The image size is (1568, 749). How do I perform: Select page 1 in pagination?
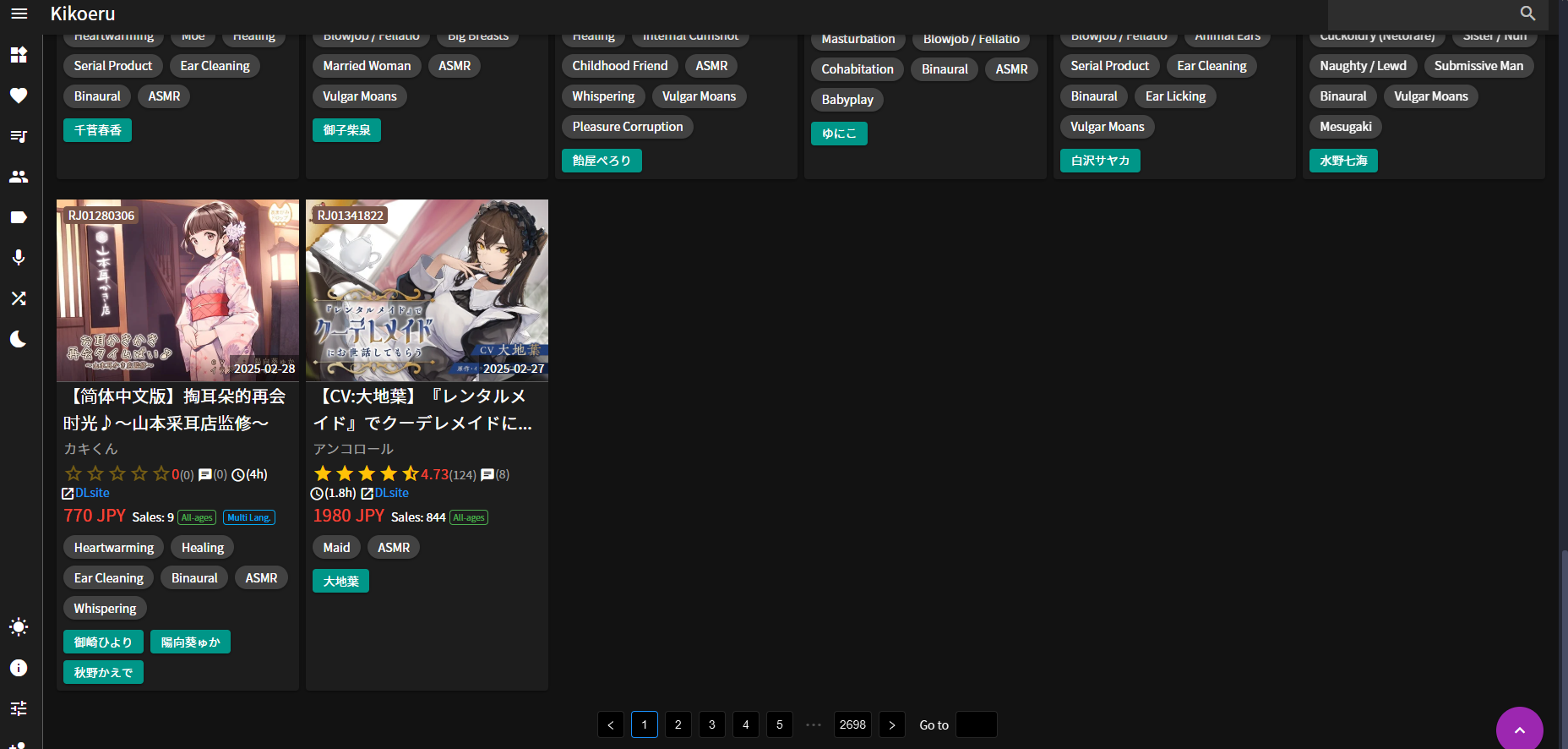[x=645, y=724]
